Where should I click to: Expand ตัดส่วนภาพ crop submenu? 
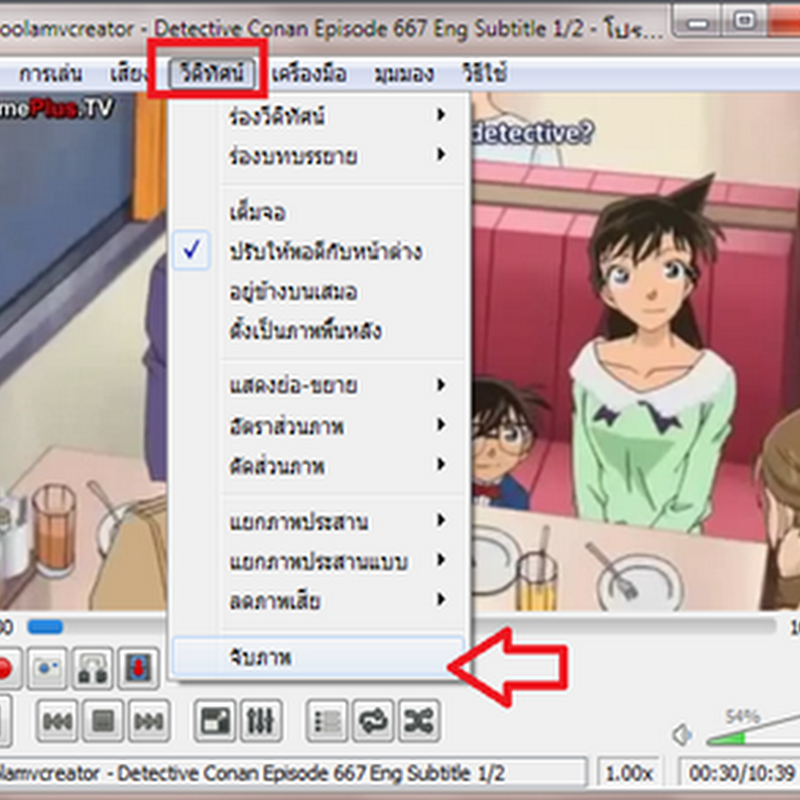coord(317,465)
